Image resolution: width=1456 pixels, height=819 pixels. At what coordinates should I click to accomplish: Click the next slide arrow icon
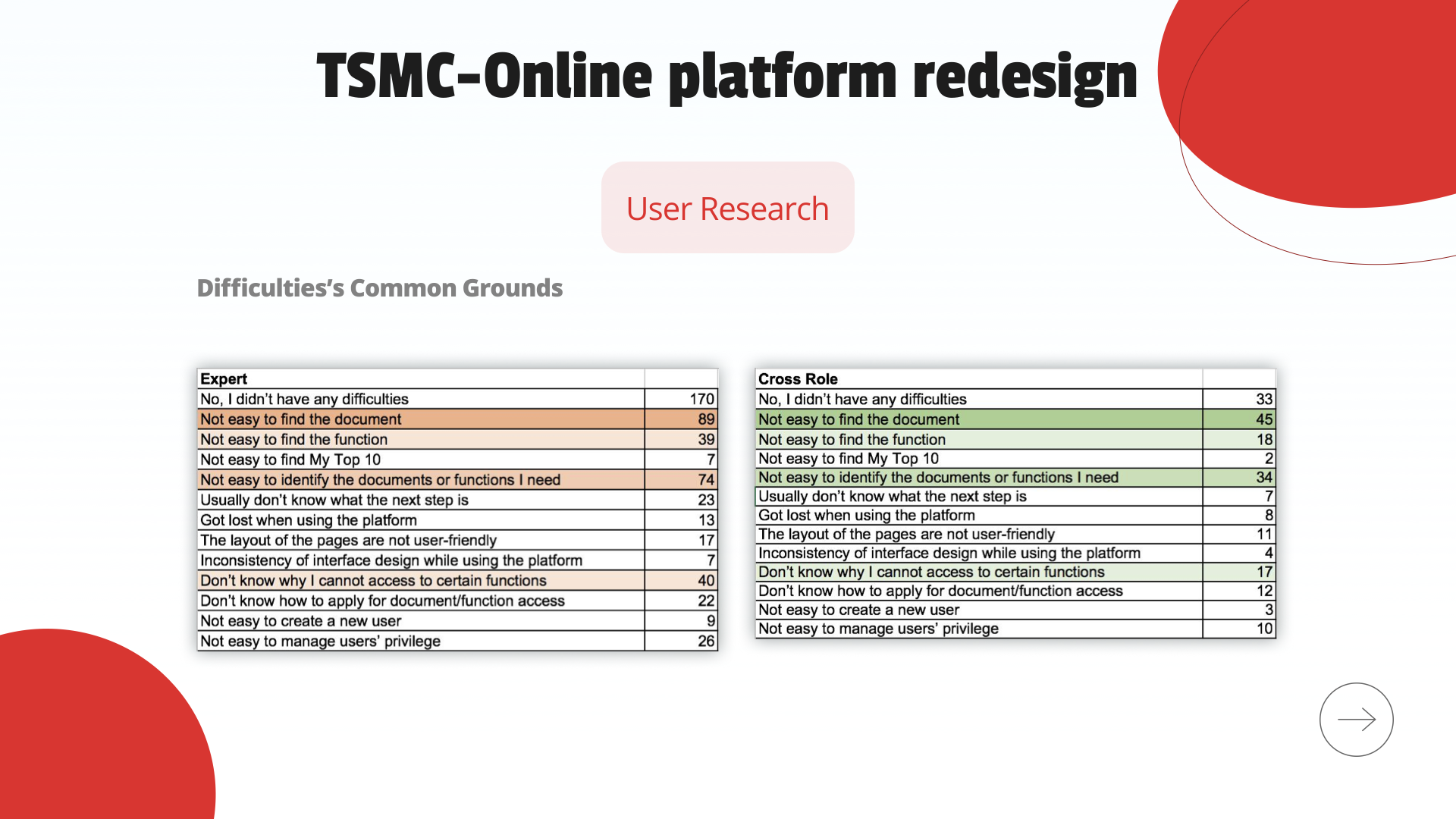pos(1356,719)
